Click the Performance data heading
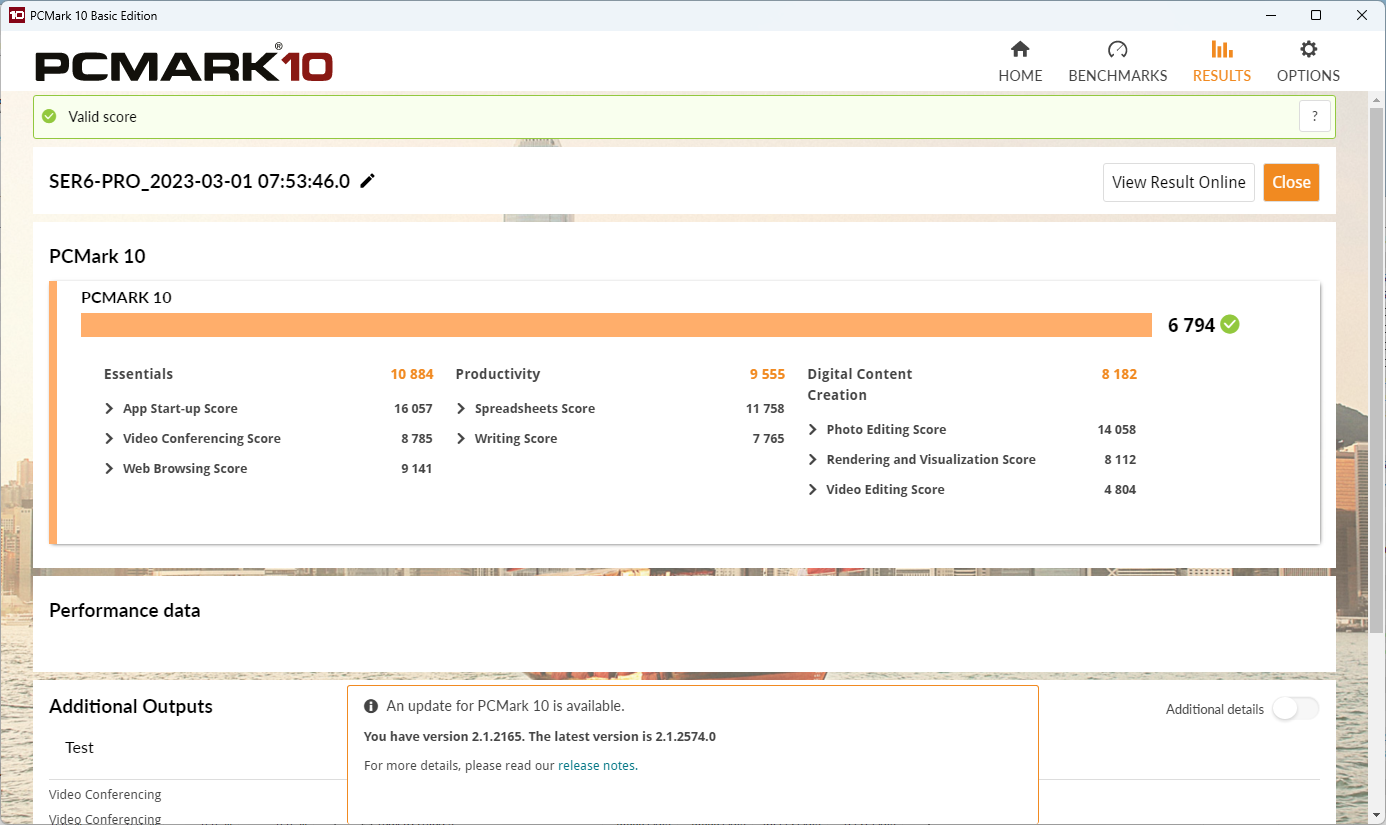The image size is (1386, 825). (125, 610)
